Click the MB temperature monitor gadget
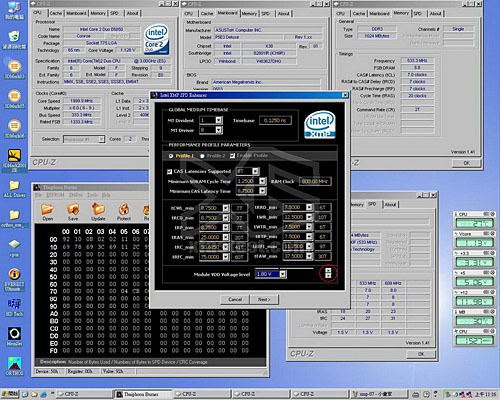This screenshot has width=500, height=400. 475,318
